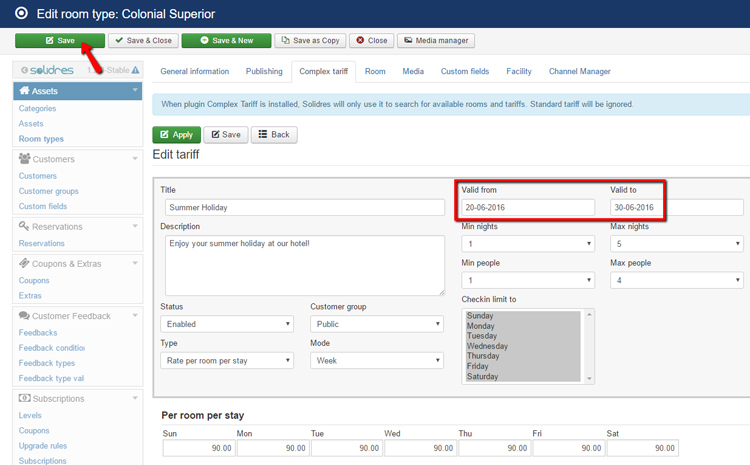Open Custom fields in the sidebar
Image resolution: width=750 pixels, height=465 pixels.
pyautogui.click(x=43, y=206)
